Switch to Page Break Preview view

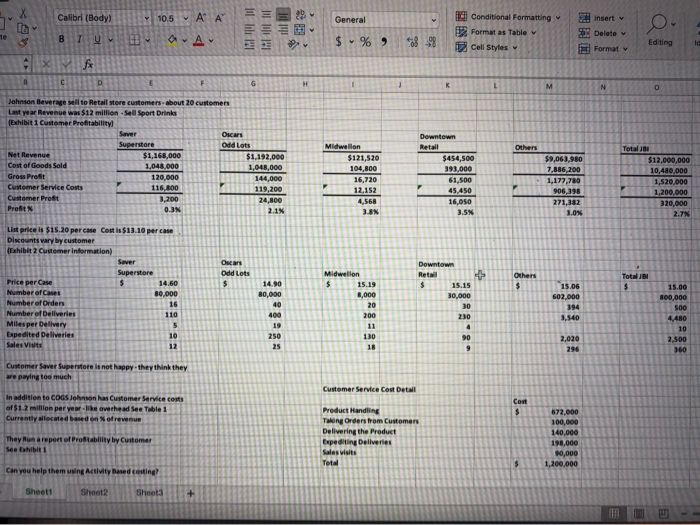pyautogui.click(x=663, y=514)
